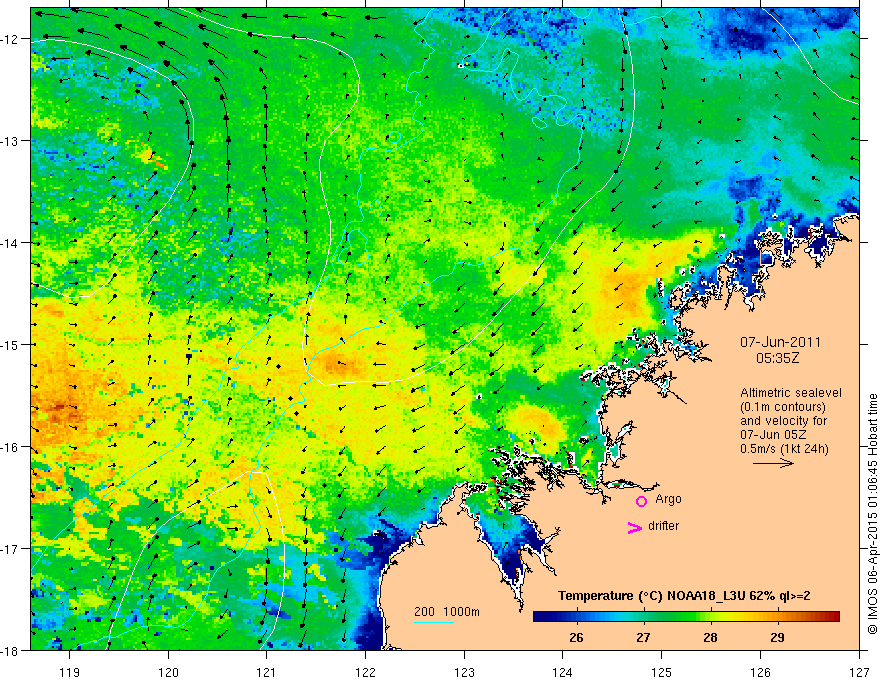Click the 0.5m/s velocity scale arrow
This screenshot has width=880, height=680.
point(773,463)
